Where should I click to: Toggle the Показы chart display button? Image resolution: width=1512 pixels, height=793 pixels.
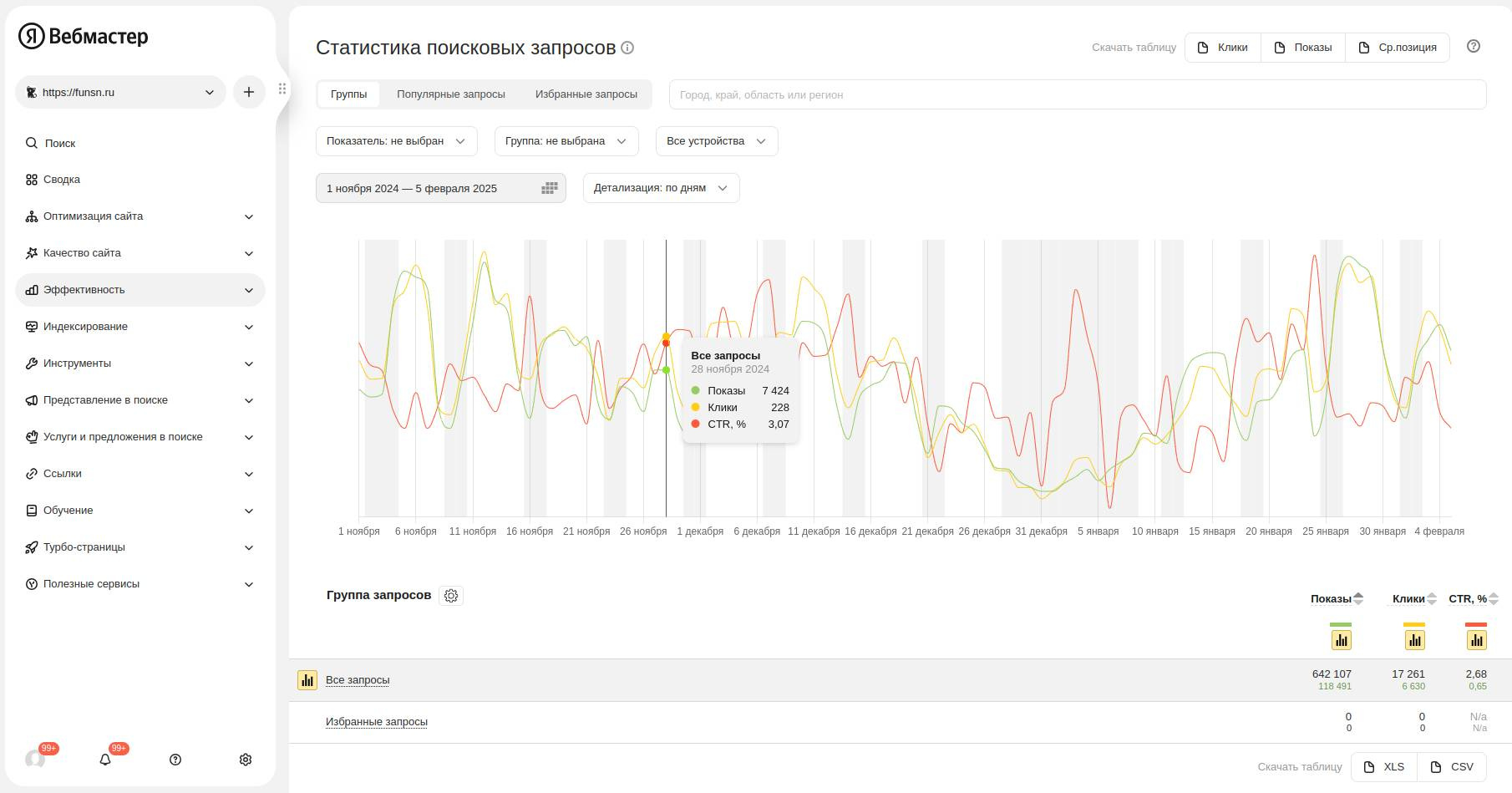coord(1341,640)
